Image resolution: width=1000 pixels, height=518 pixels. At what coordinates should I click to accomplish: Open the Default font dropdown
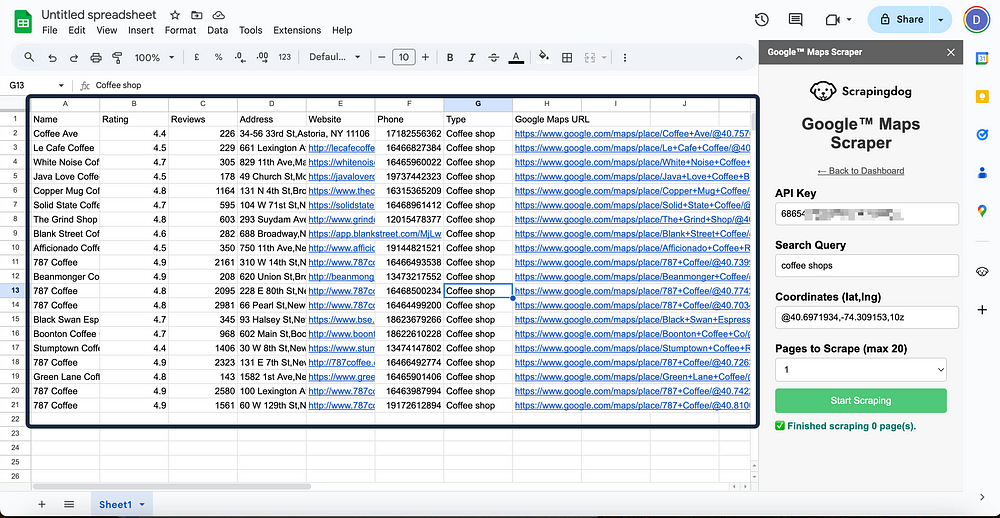[x=335, y=57]
